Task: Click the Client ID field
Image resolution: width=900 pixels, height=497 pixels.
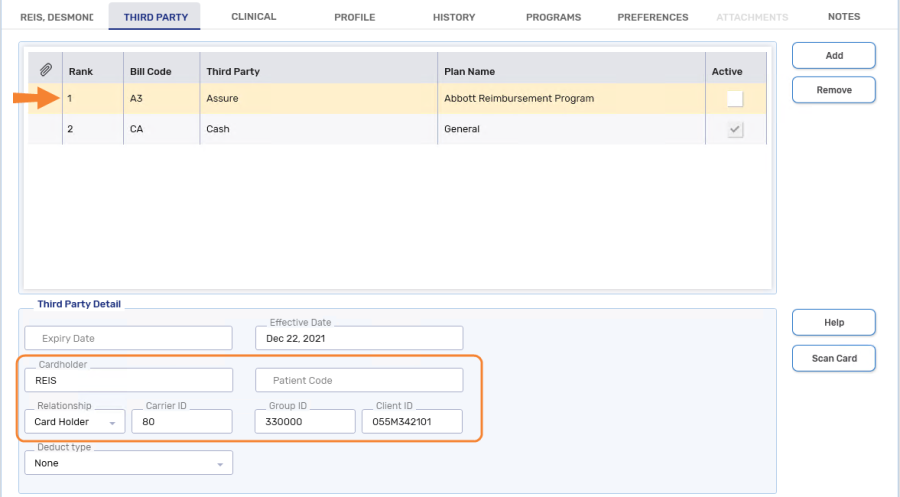Action: point(411,422)
